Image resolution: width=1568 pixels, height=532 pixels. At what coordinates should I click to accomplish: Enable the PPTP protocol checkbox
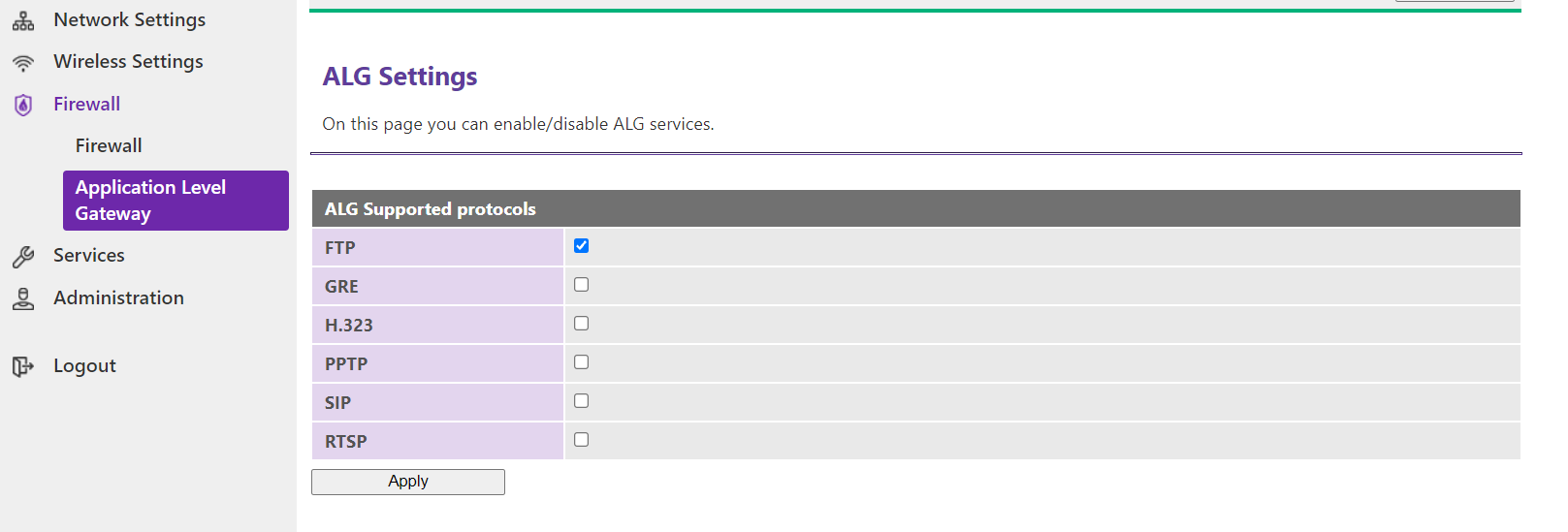(x=581, y=362)
